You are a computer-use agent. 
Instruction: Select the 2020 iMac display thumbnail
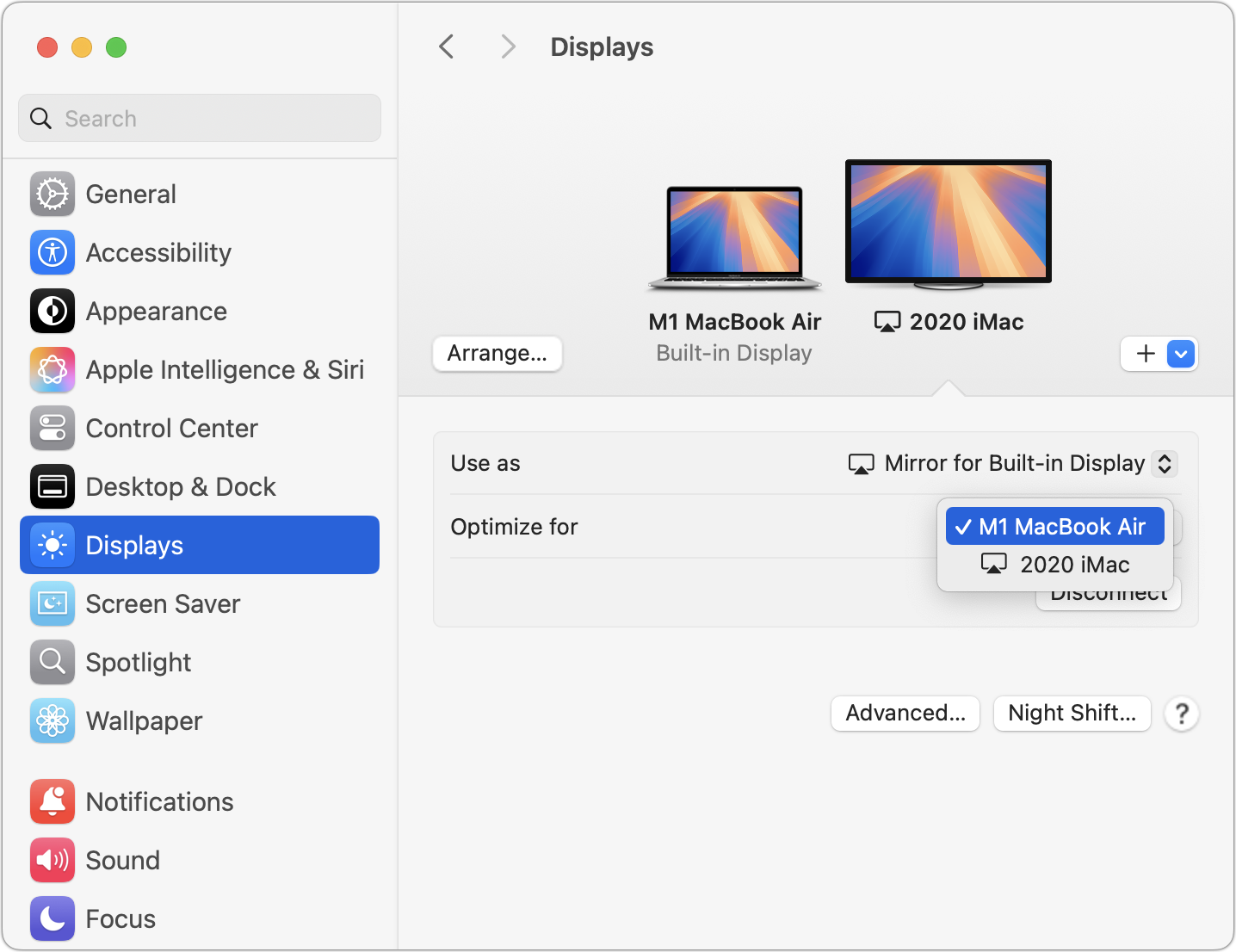(949, 225)
